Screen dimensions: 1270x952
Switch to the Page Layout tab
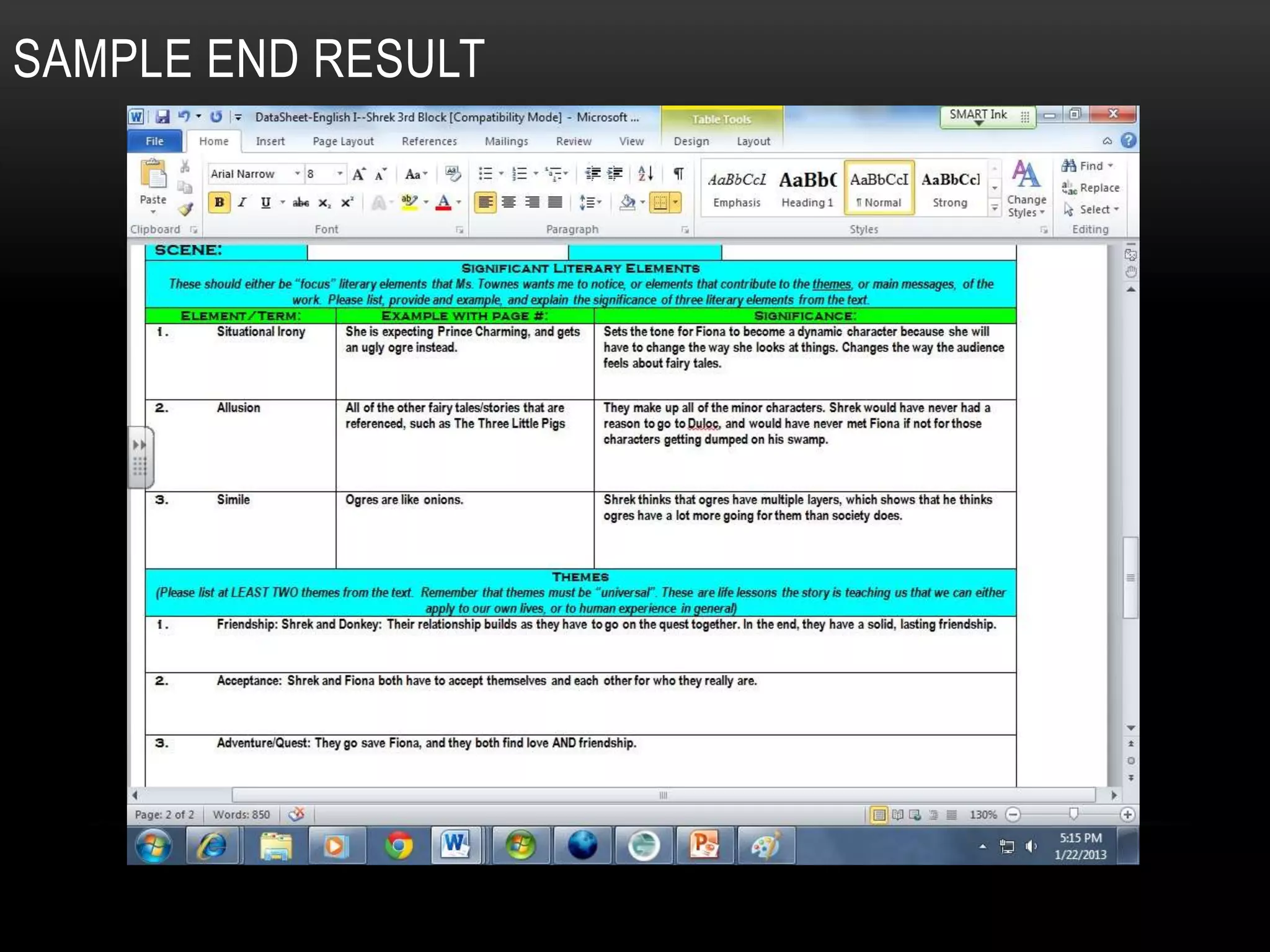343,141
